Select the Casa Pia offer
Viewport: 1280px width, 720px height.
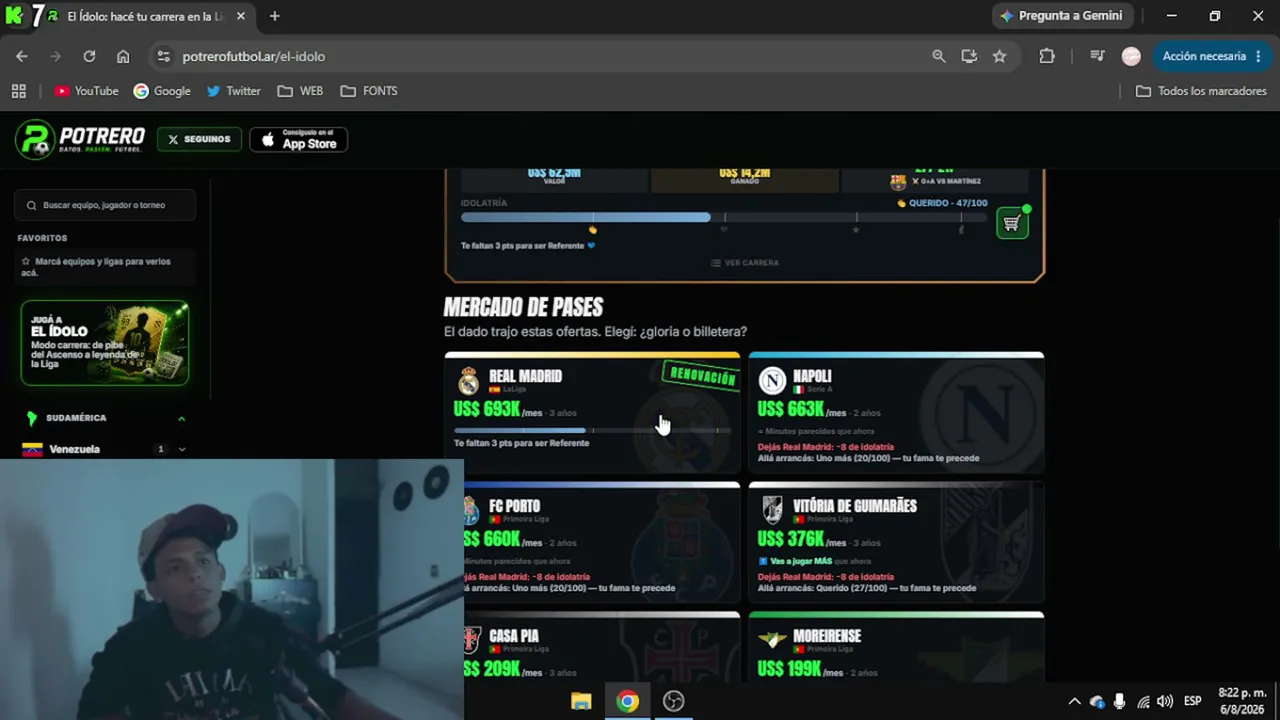(602, 649)
